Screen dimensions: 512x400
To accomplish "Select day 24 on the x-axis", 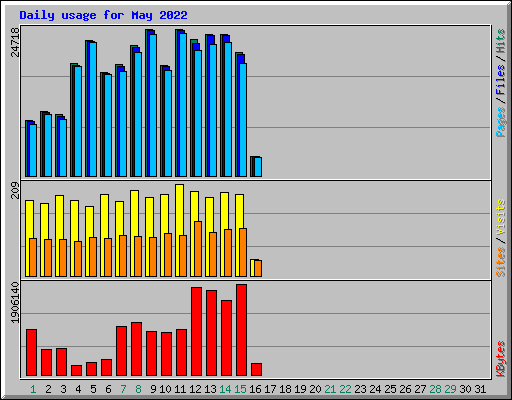I will (x=375, y=389).
